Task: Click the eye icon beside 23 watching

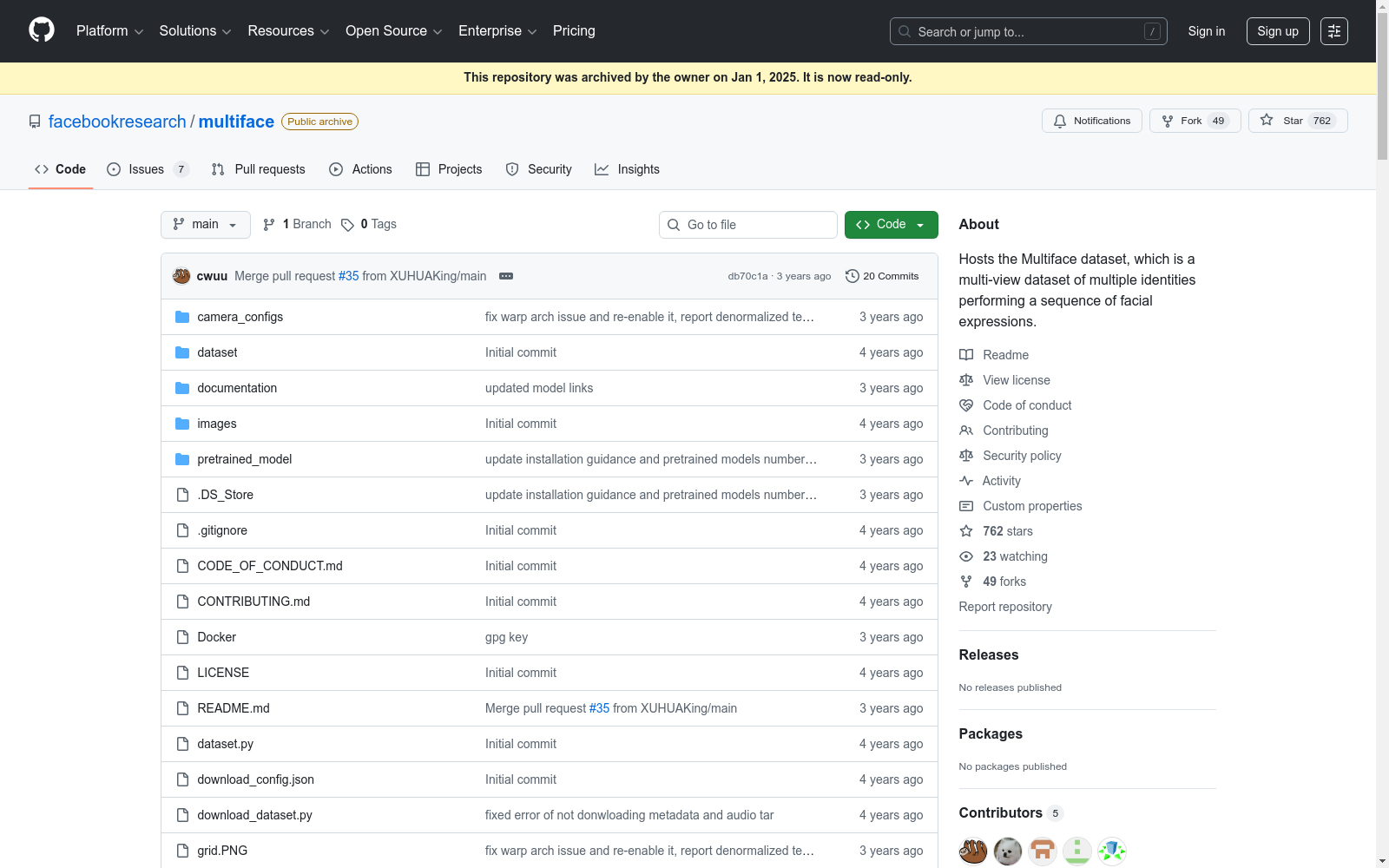Action: click(966, 556)
